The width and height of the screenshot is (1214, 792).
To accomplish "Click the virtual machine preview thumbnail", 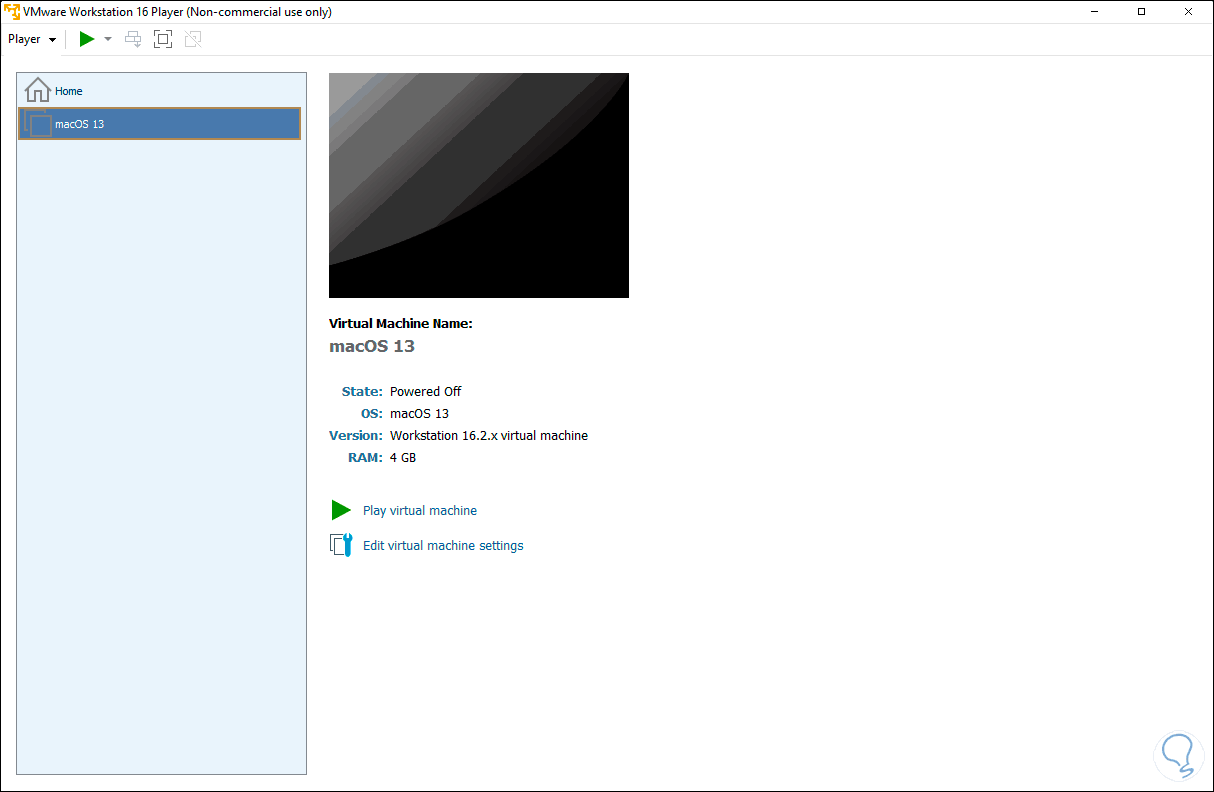I will (479, 185).
